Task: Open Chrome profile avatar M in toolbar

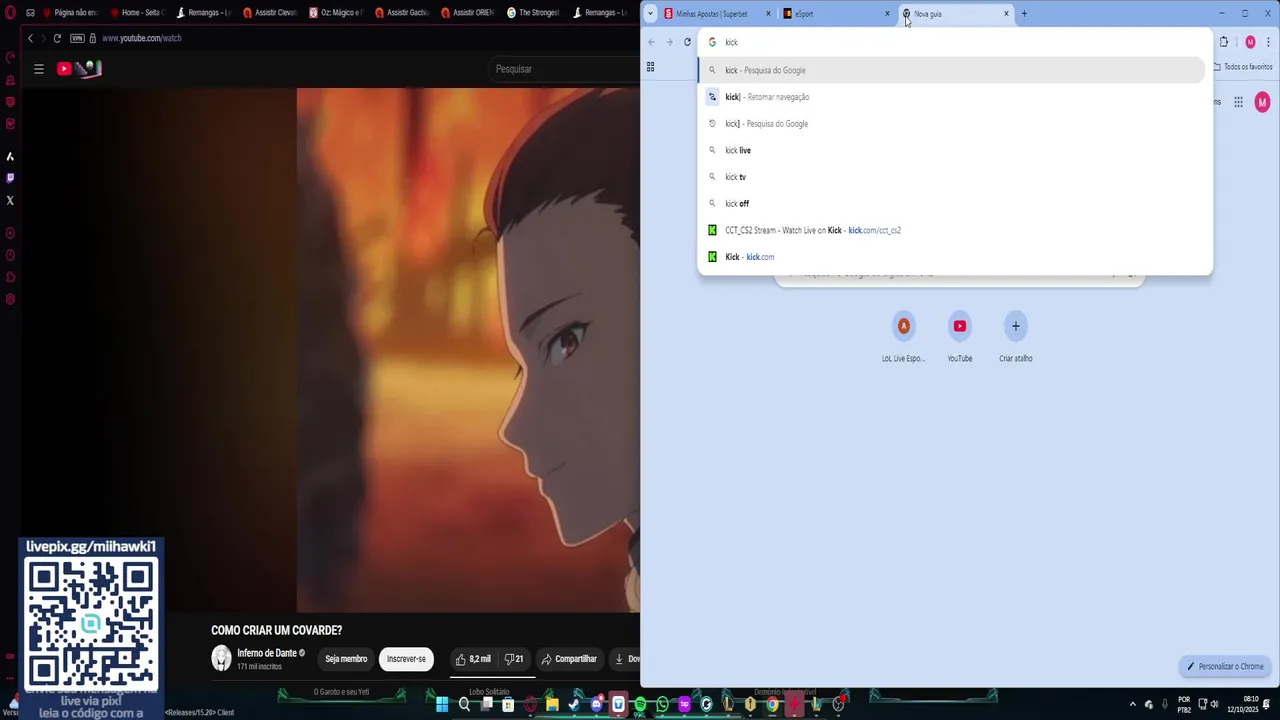Action: tap(1250, 42)
